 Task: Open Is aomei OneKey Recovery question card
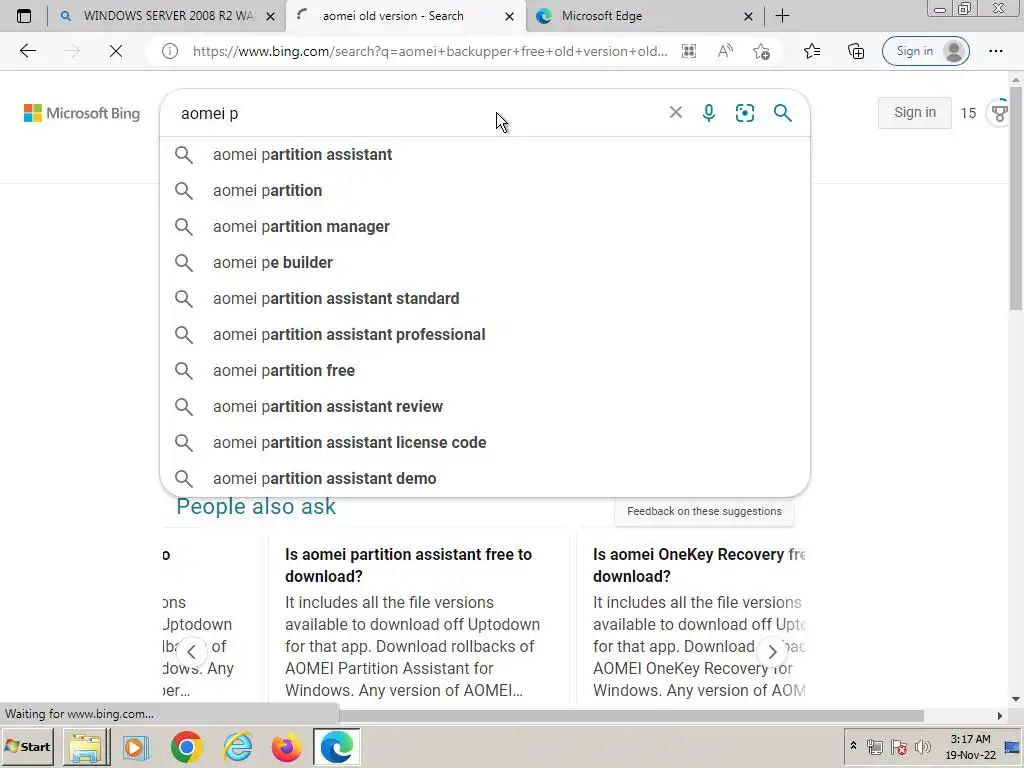click(699, 565)
